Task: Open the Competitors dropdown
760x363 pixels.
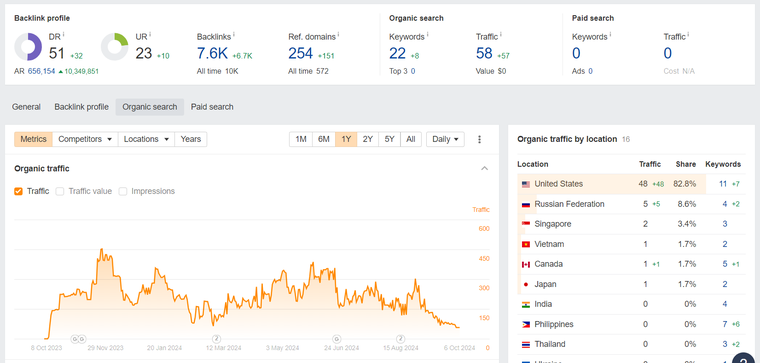Action: (85, 139)
